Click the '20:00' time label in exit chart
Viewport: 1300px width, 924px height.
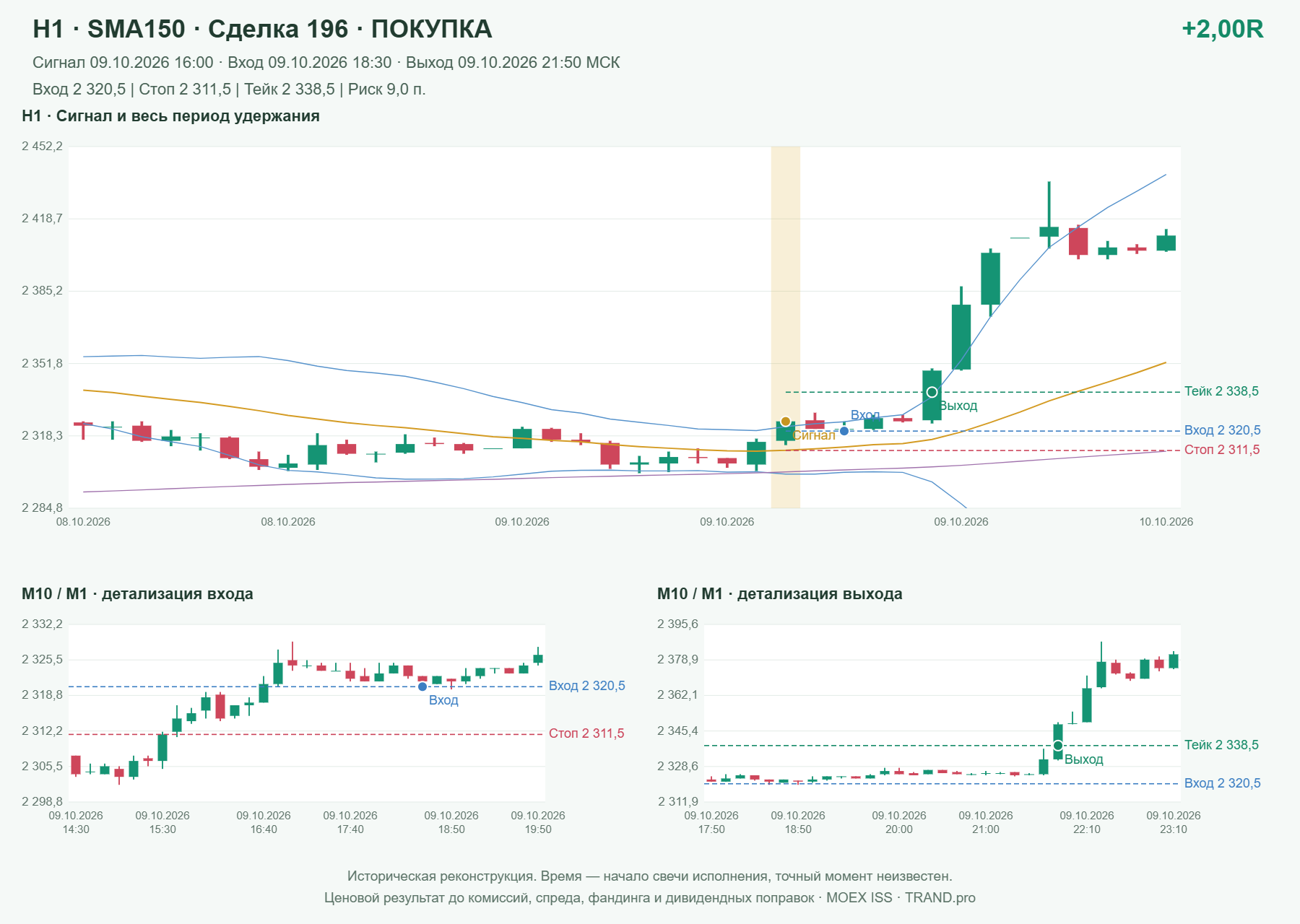[x=899, y=829]
